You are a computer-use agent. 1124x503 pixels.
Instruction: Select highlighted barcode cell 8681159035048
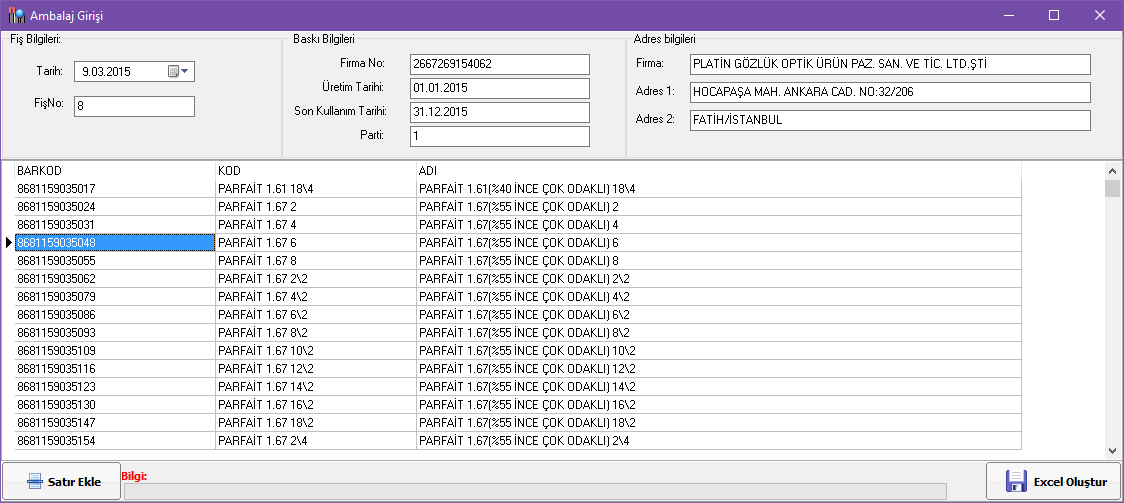pos(115,243)
